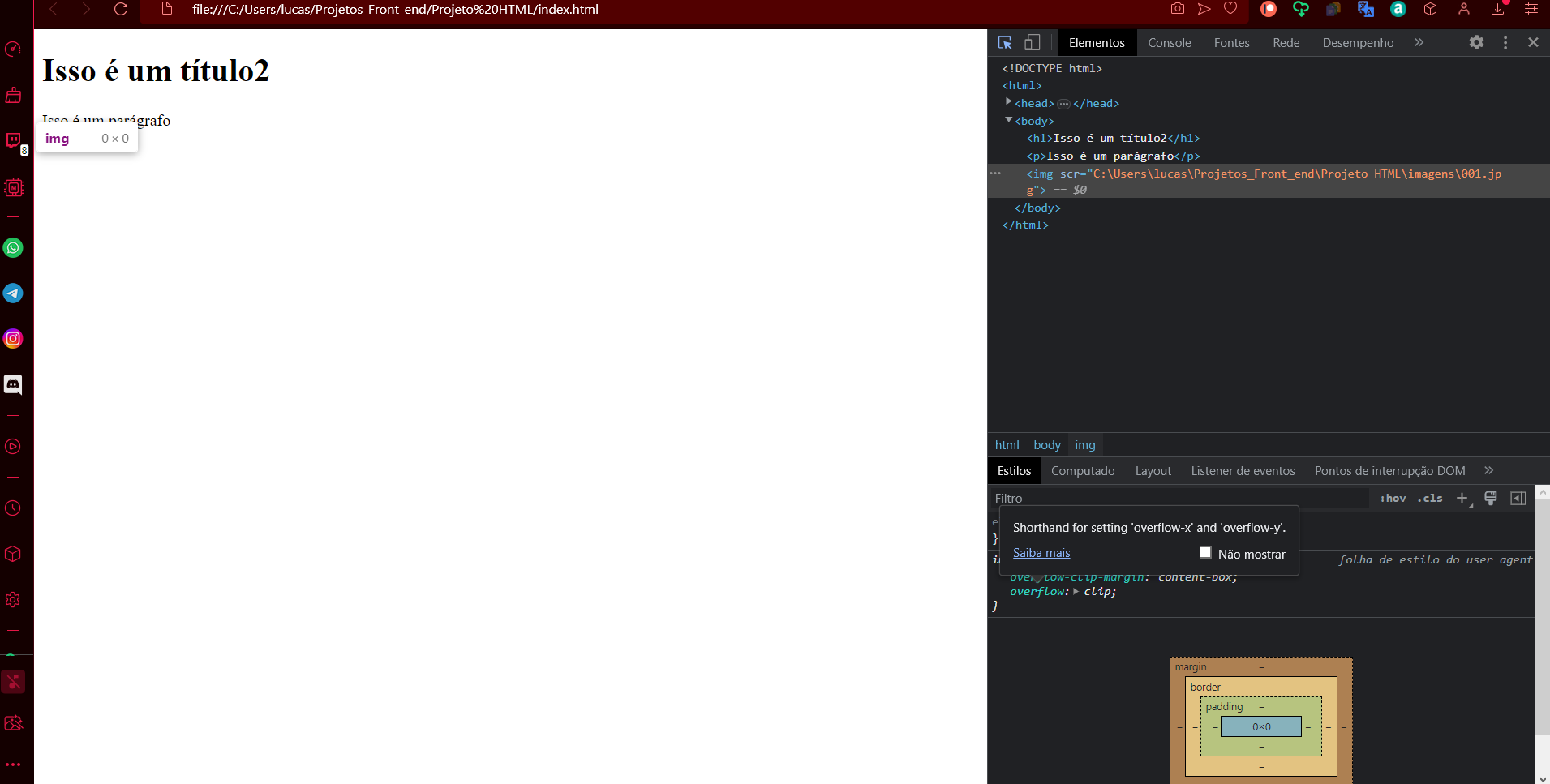Open the profile account icon

(x=1464, y=9)
